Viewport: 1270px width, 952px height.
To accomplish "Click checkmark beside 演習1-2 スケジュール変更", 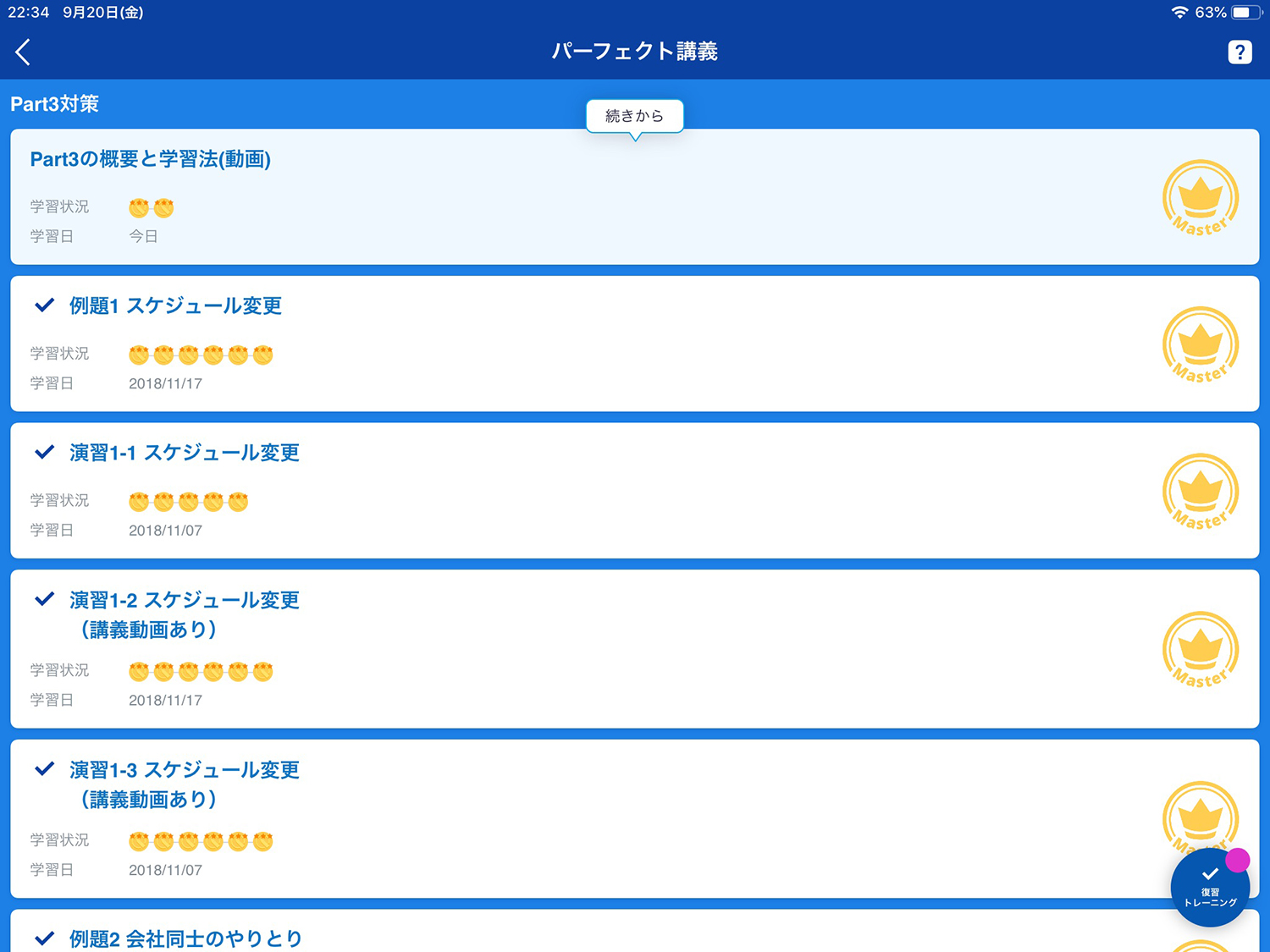I will pos(45,600).
